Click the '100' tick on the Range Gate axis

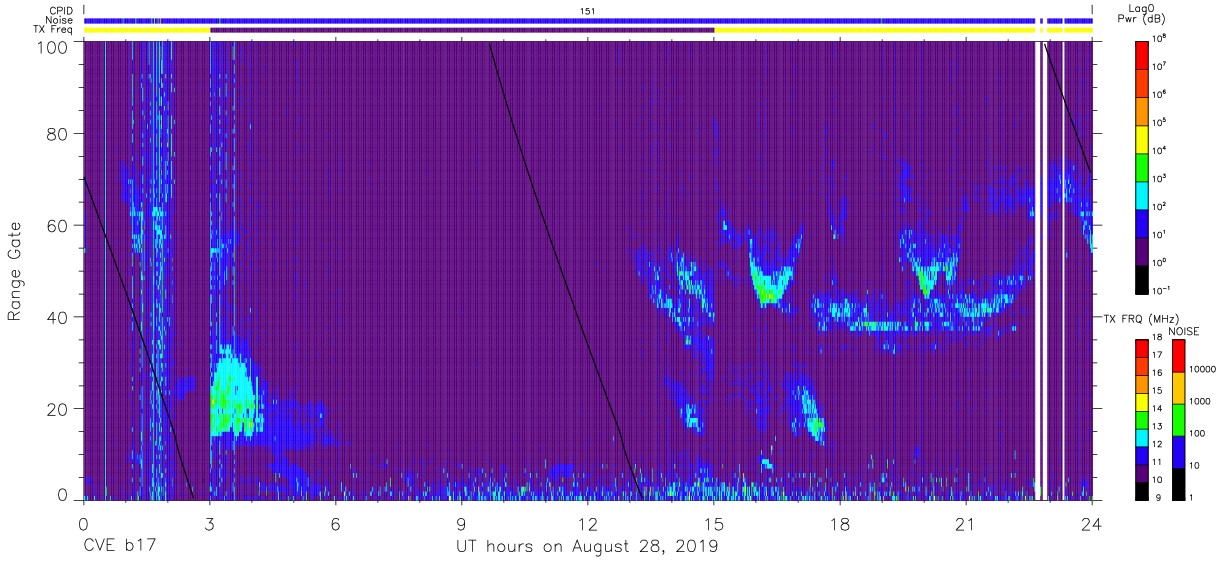coord(51,47)
